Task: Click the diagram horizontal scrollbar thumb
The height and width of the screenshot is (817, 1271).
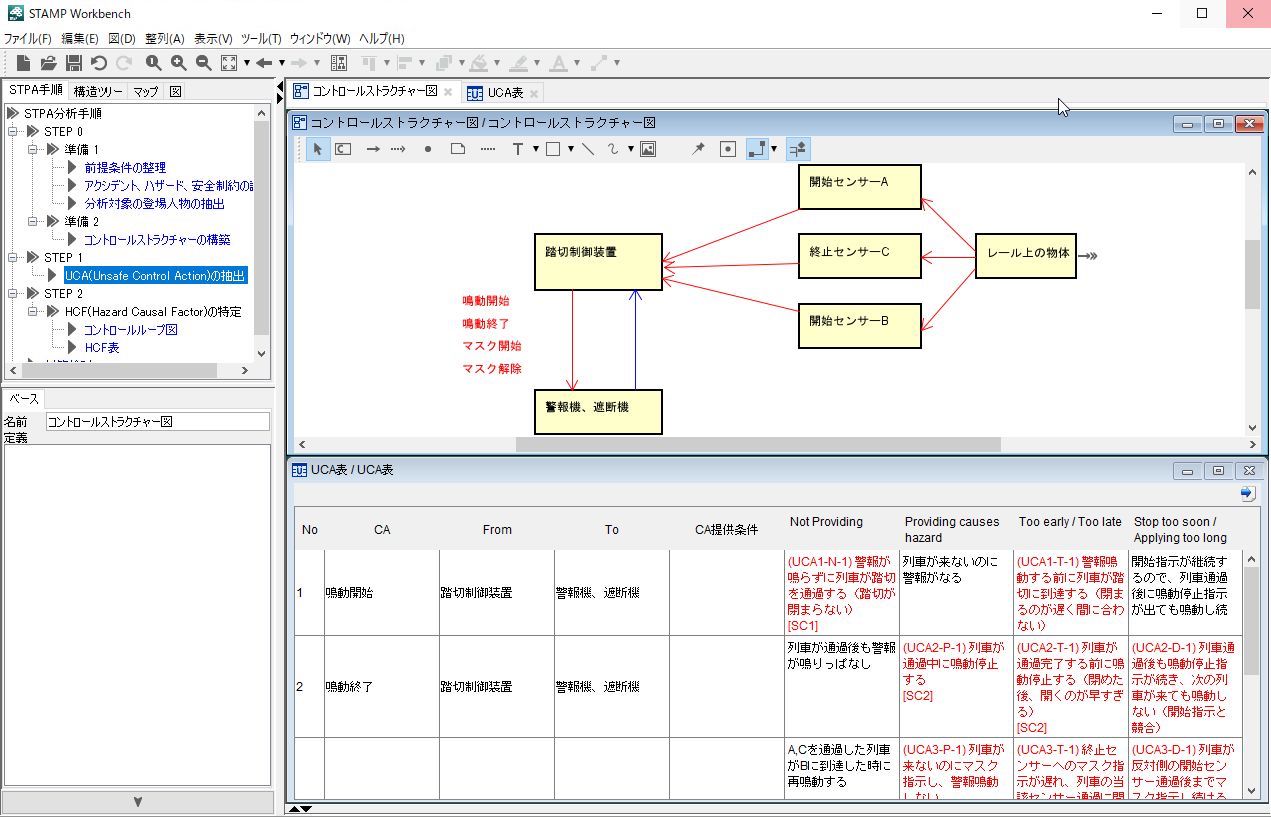Action: pos(758,444)
